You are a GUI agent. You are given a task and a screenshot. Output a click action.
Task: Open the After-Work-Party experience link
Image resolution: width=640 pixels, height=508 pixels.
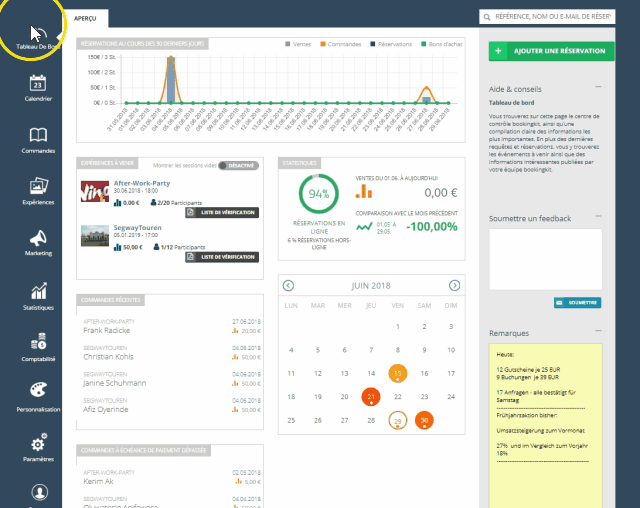pos(142,183)
